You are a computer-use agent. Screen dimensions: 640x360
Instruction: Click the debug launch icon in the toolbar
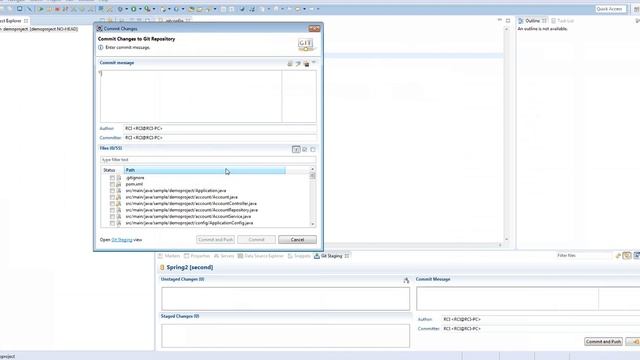coord(120,9)
